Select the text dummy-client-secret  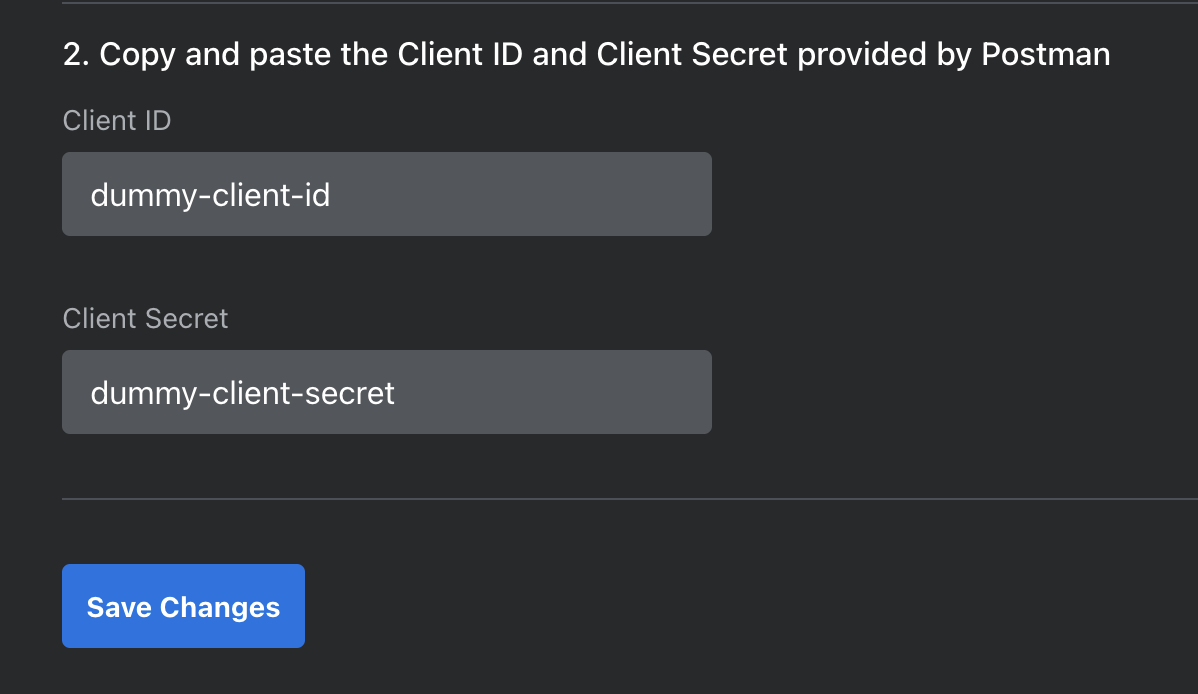[x=243, y=392]
